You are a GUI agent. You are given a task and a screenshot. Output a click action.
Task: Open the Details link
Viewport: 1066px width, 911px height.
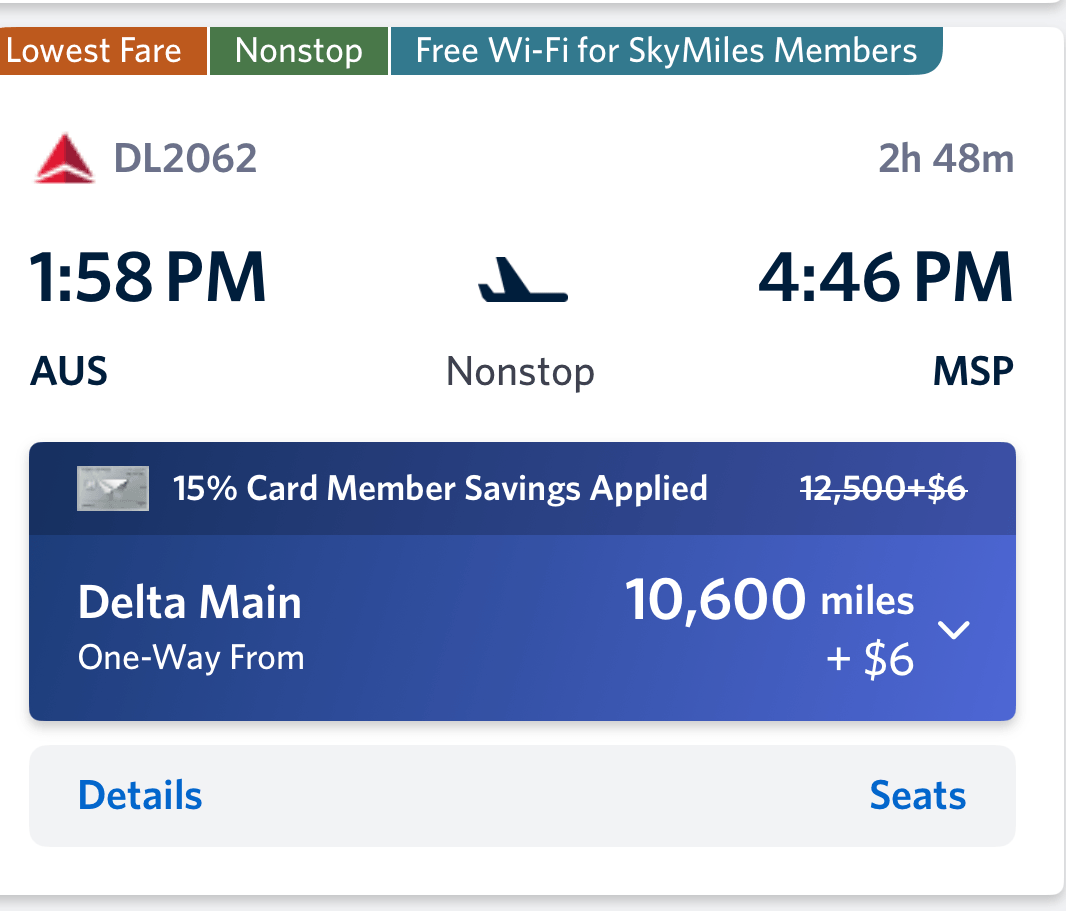140,795
